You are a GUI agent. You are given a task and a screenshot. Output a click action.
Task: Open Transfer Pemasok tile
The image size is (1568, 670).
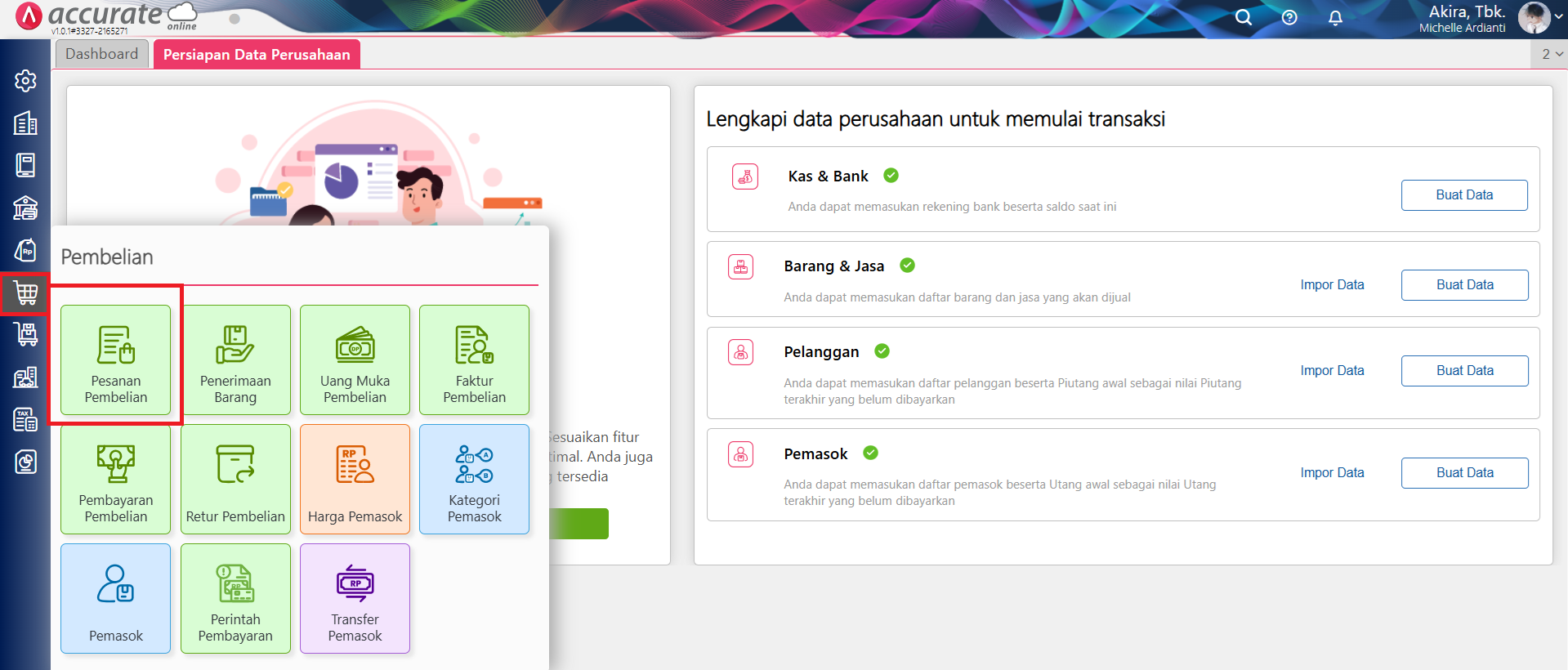355,599
